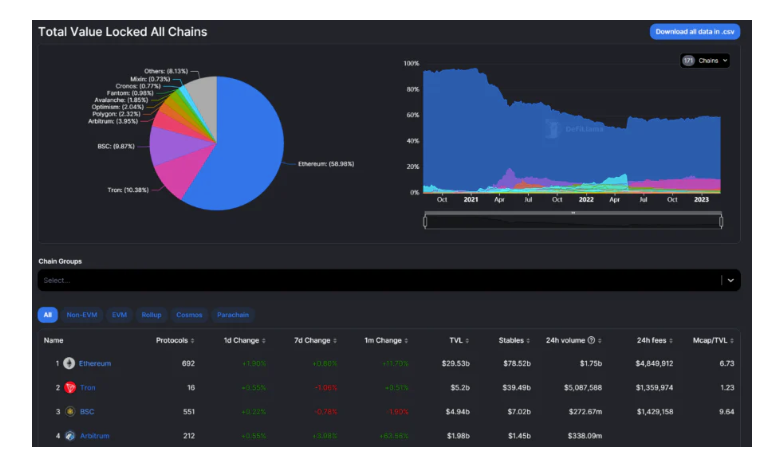Viewport: 779px width, 468px height.
Task: Expand the Chain Groups dropdown arrow
Action: pyautogui.click(x=731, y=280)
